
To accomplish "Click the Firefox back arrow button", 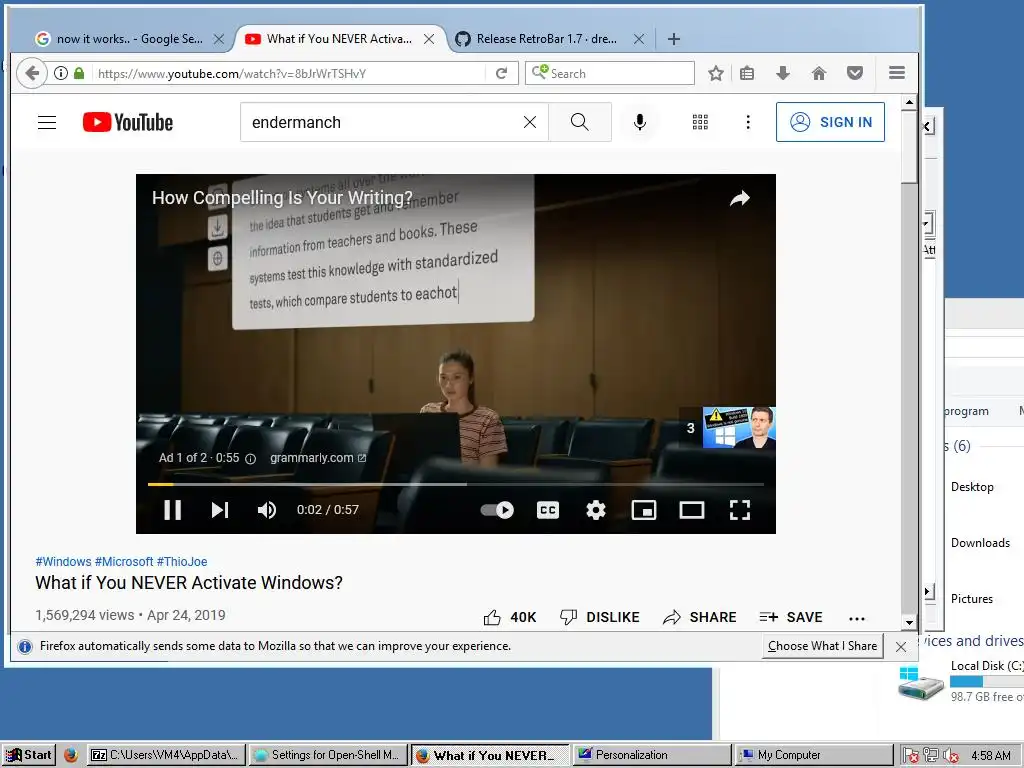I will click(x=31, y=73).
